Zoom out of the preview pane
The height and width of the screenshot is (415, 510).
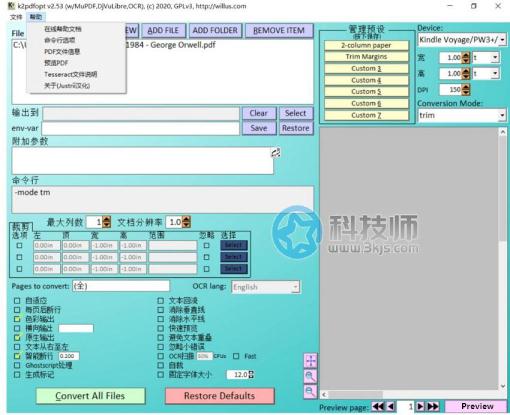pos(310,391)
